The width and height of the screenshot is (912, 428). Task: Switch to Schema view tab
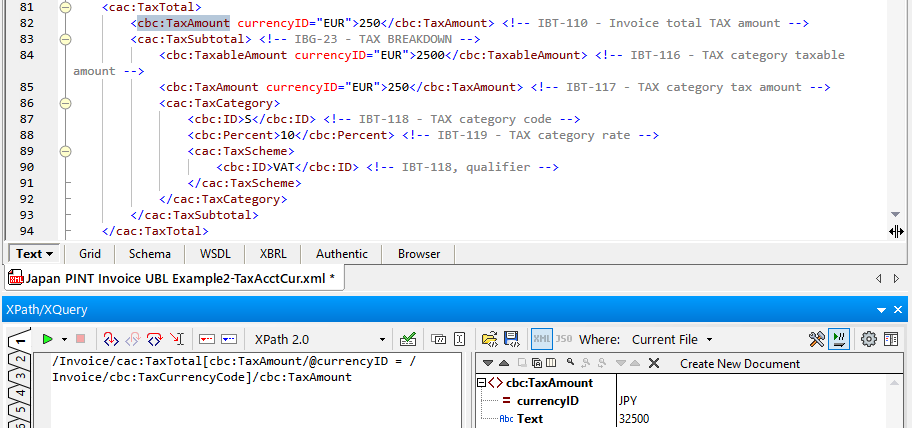click(149, 254)
